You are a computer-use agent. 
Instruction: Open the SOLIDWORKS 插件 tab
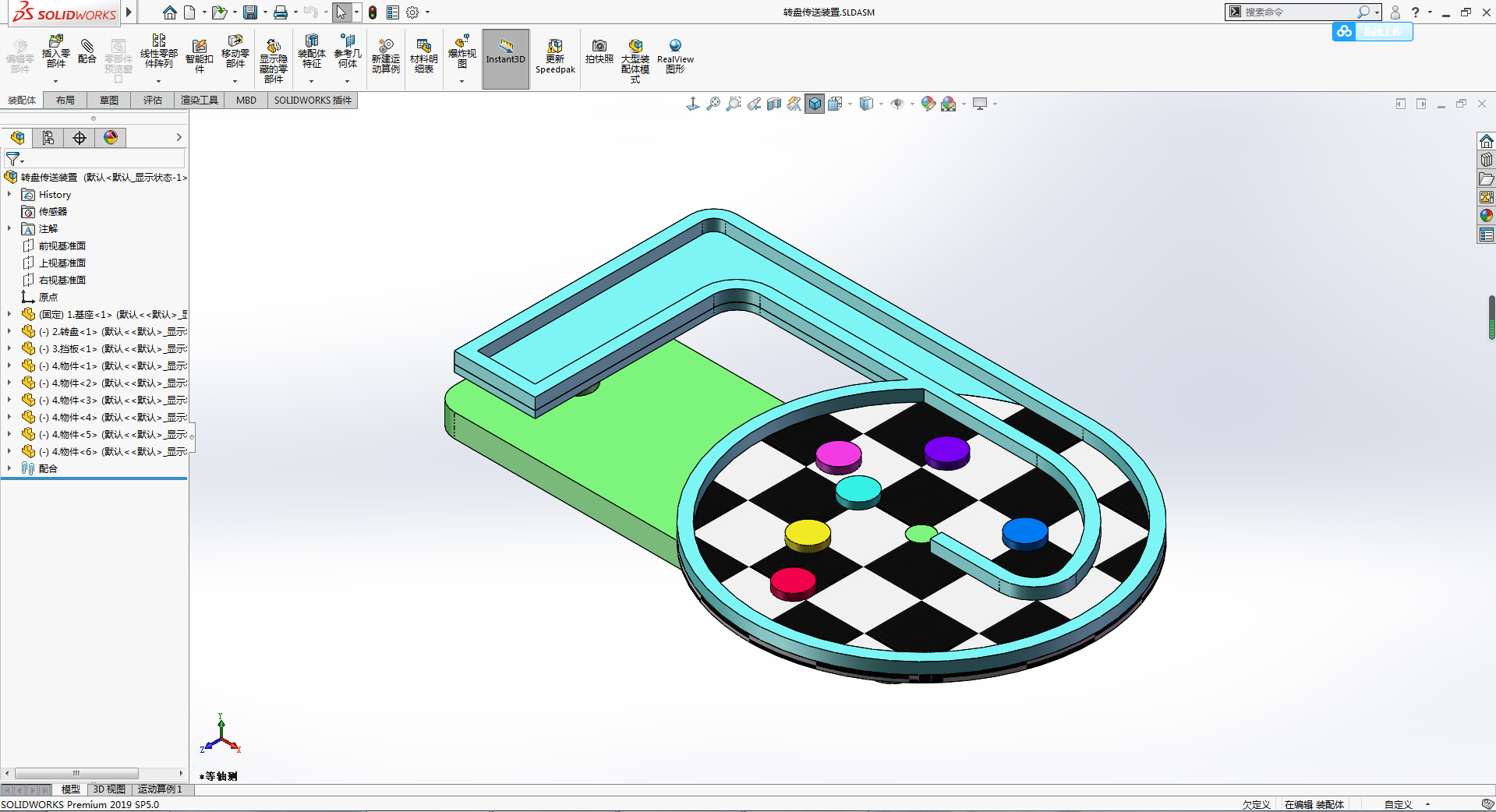[313, 100]
